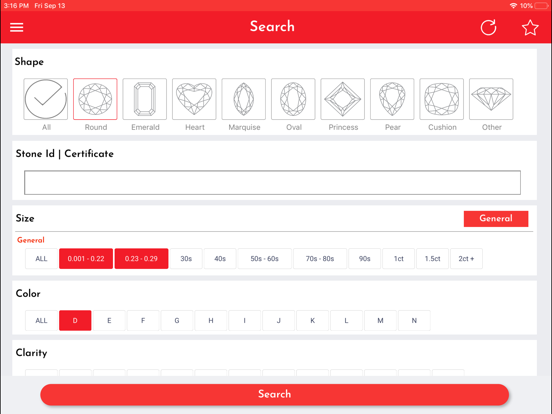Tap the big red Search button
Screen dimensions: 552x414
[x=275, y=394]
